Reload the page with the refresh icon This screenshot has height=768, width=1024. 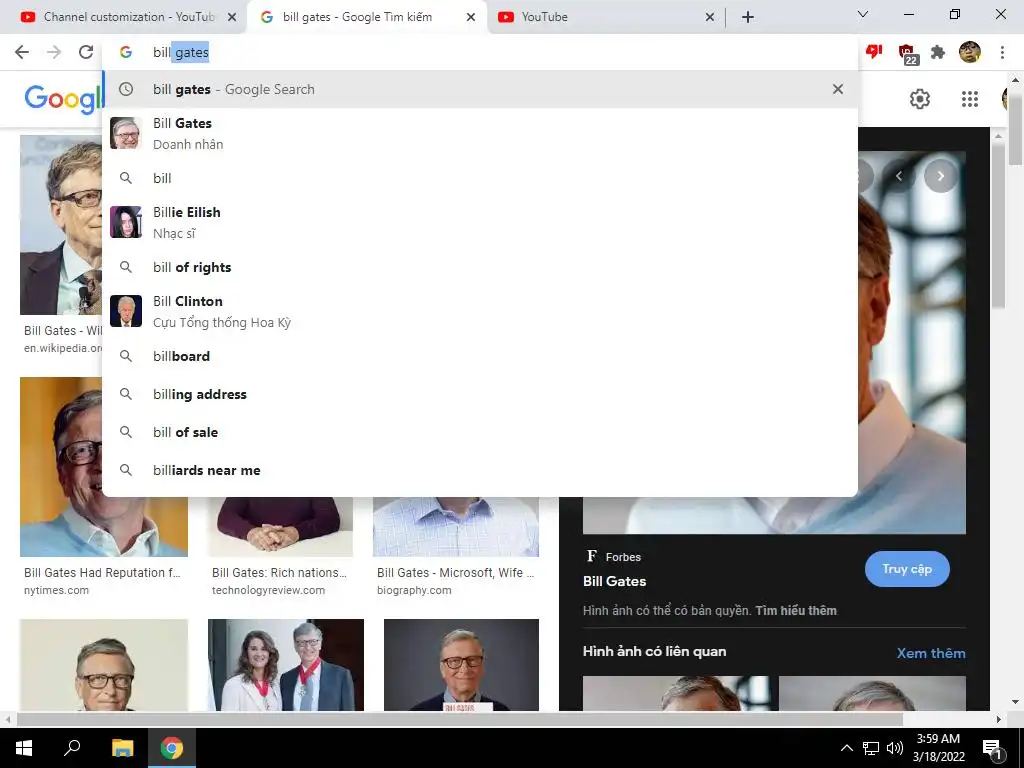tap(86, 52)
